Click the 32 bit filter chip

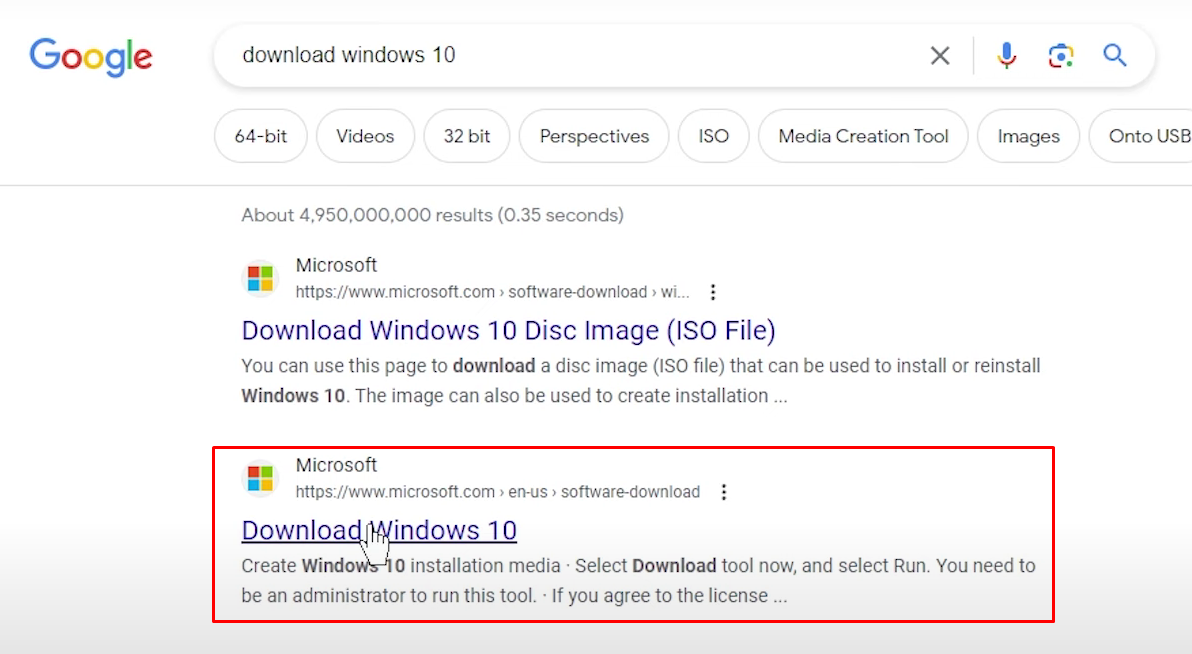[466, 136]
